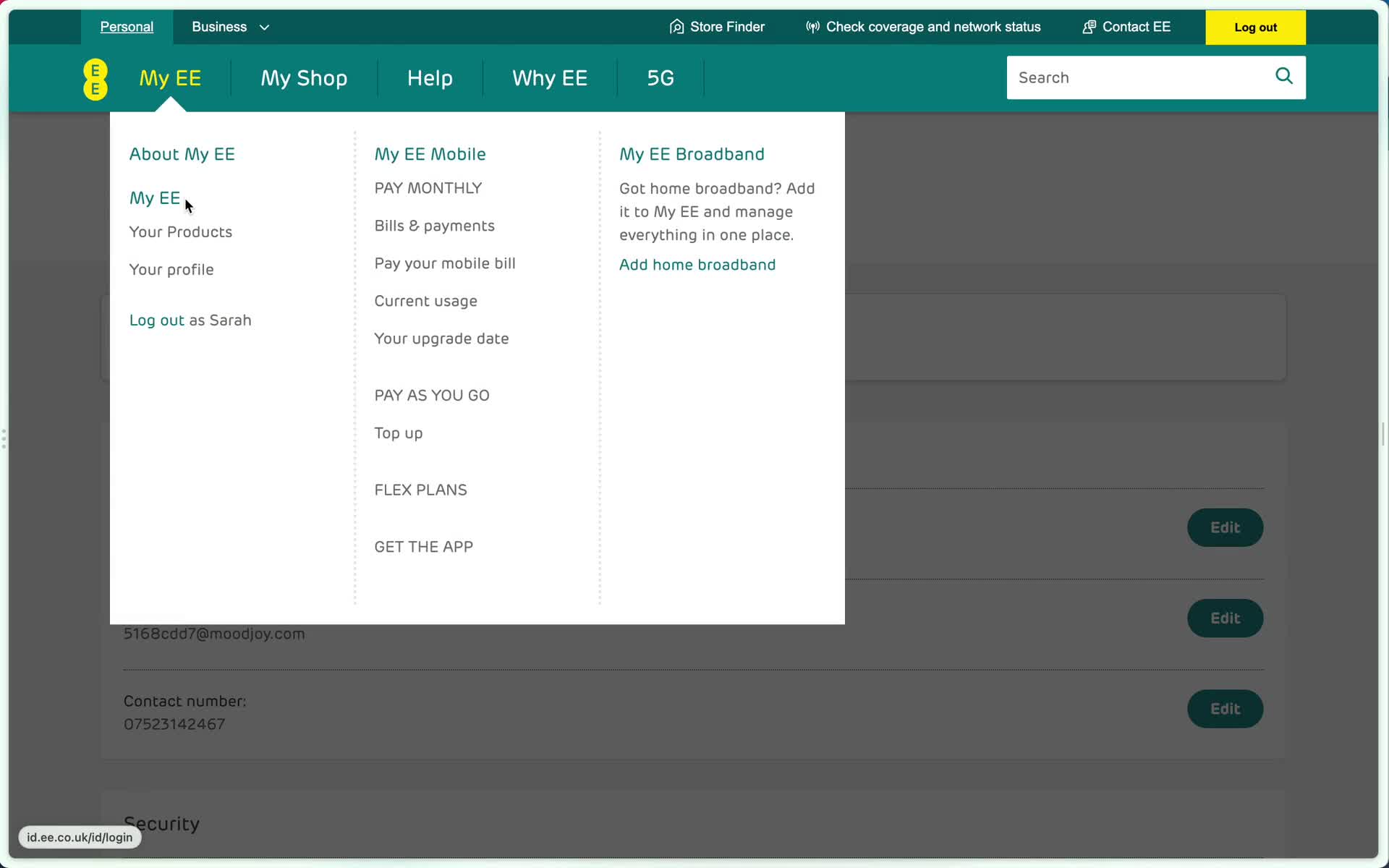
Task: Click My EE Broadband heading
Action: pyautogui.click(x=692, y=154)
